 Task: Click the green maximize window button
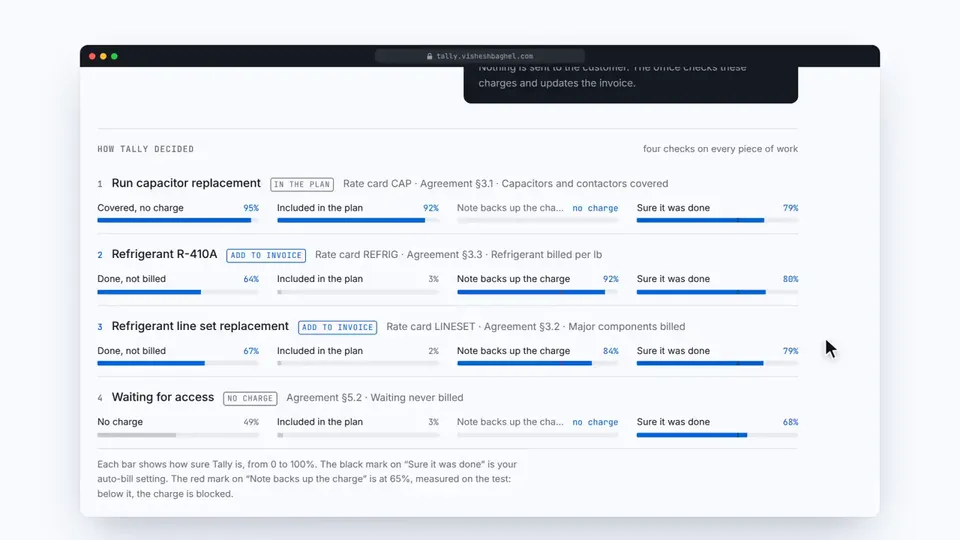click(x=114, y=56)
